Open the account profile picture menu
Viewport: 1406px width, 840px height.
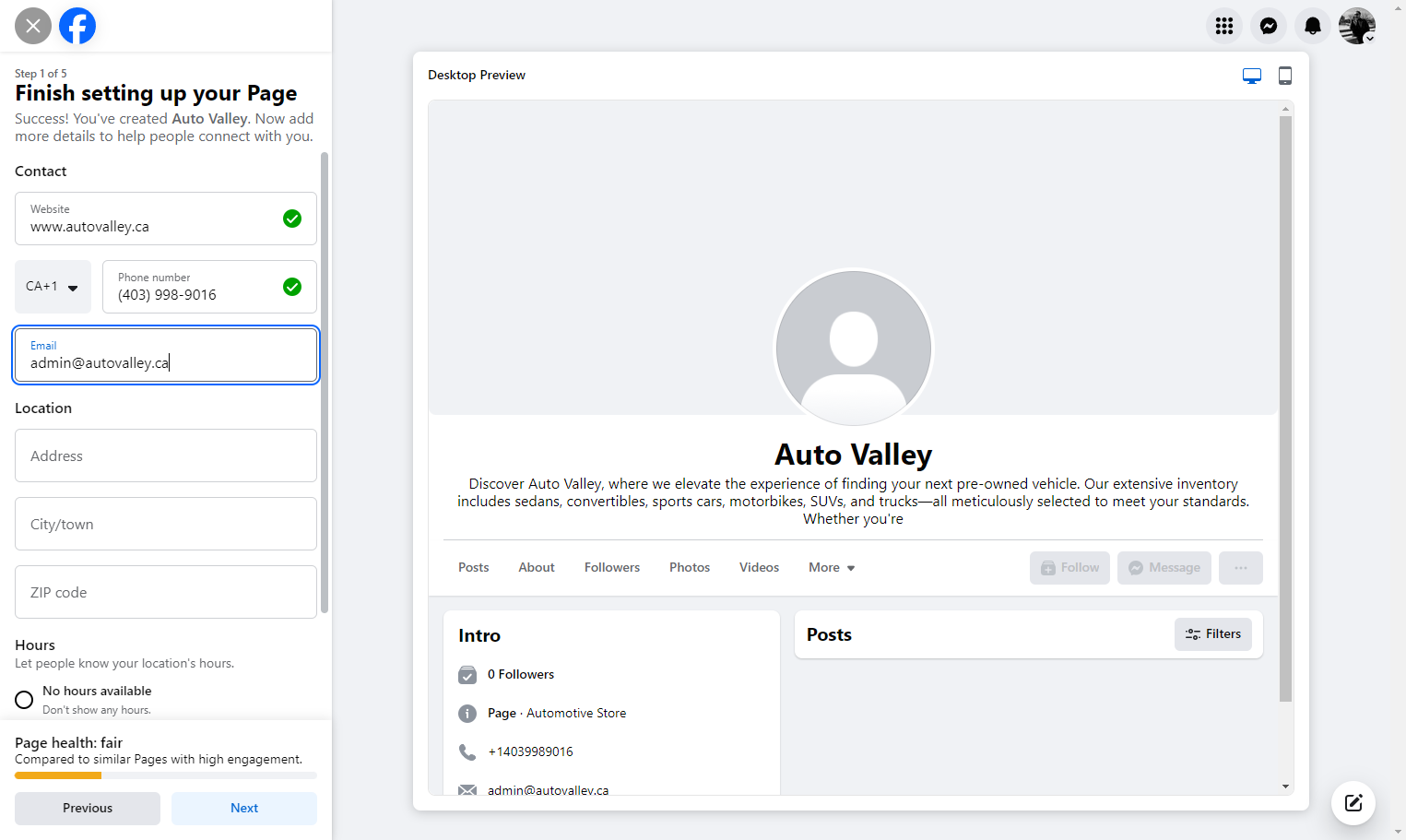click(1357, 26)
